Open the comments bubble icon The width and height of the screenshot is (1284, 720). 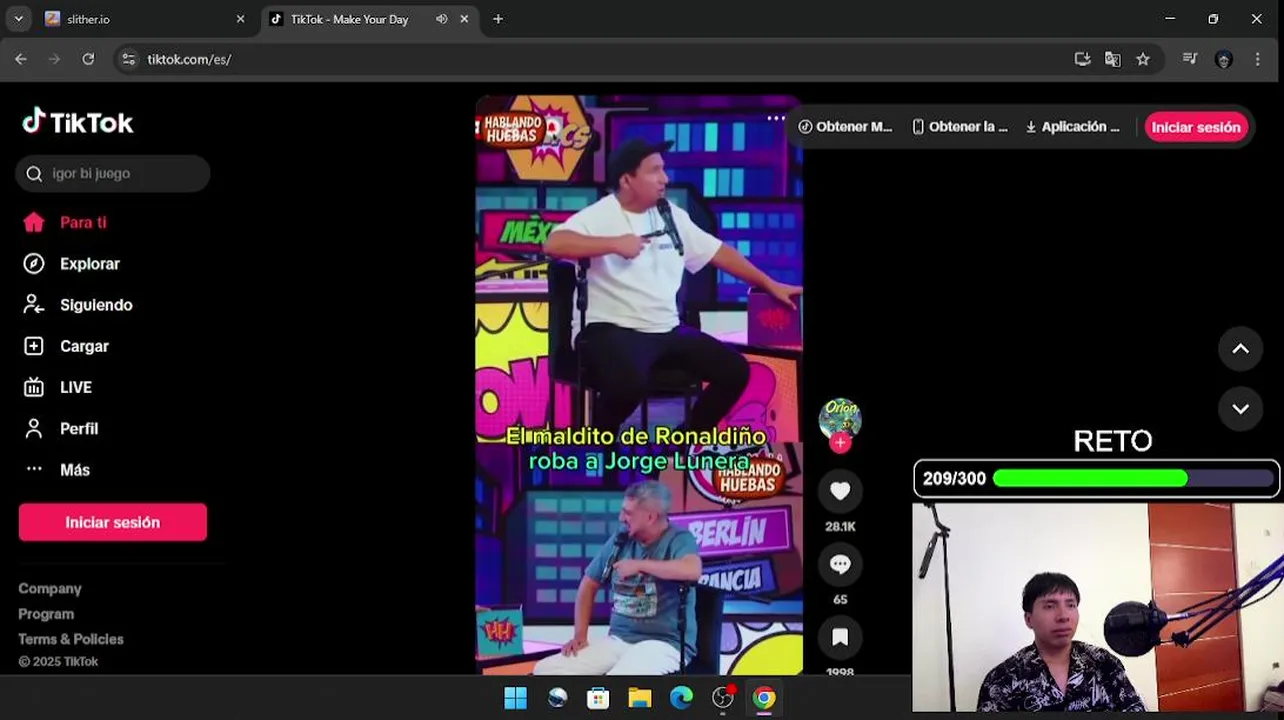[x=840, y=564]
